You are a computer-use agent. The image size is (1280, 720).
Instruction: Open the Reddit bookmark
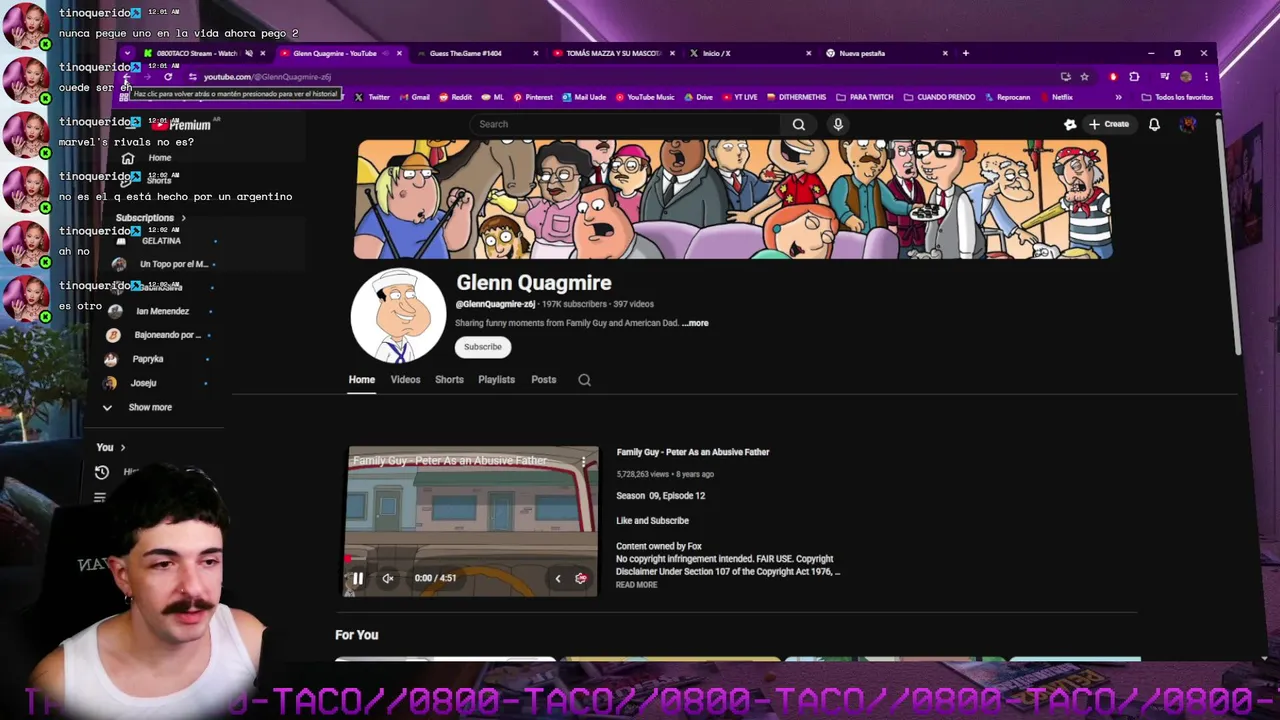click(x=455, y=97)
